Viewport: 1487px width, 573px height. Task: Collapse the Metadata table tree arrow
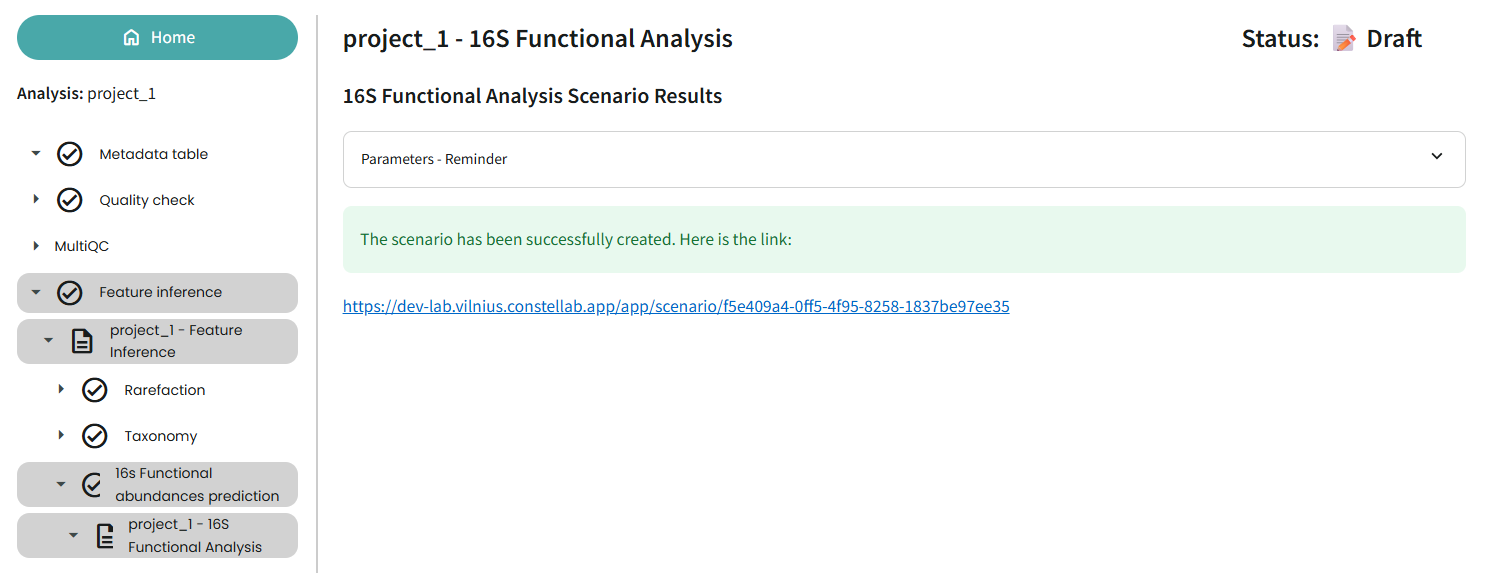click(x=36, y=154)
